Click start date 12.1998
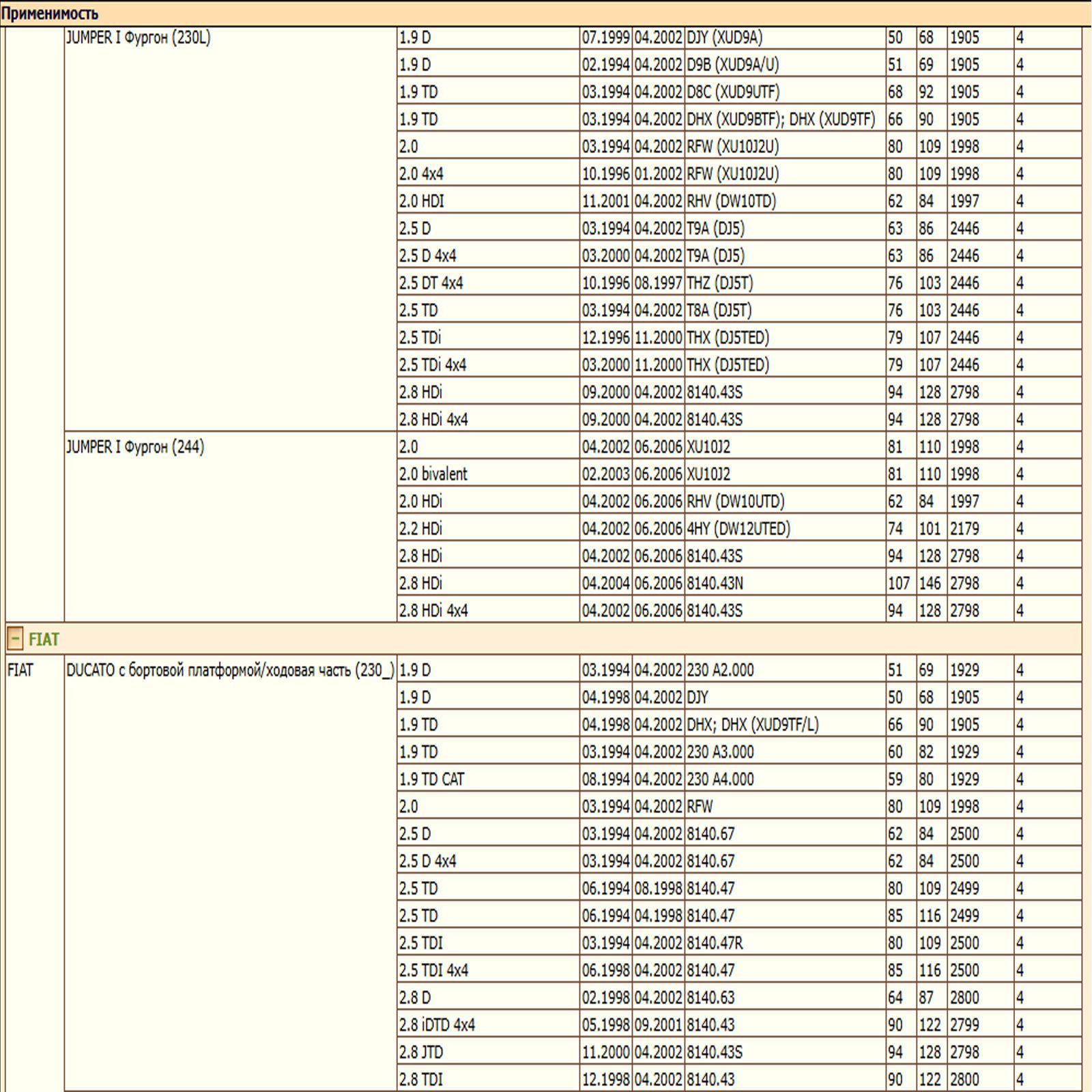The height and width of the screenshot is (1092, 1092). pyautogui.click(x=606, y=1080)
